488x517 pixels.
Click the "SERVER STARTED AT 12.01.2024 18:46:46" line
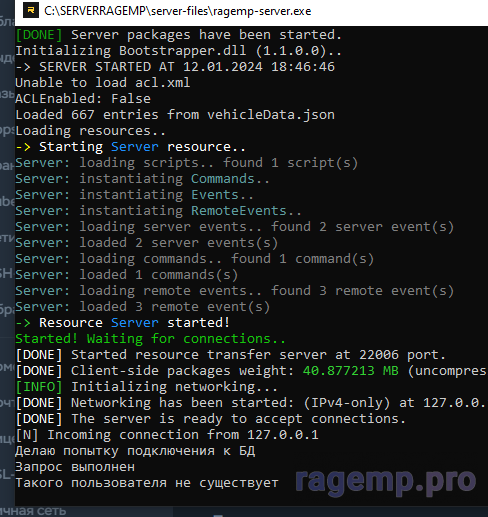click(x=175, y=67)
